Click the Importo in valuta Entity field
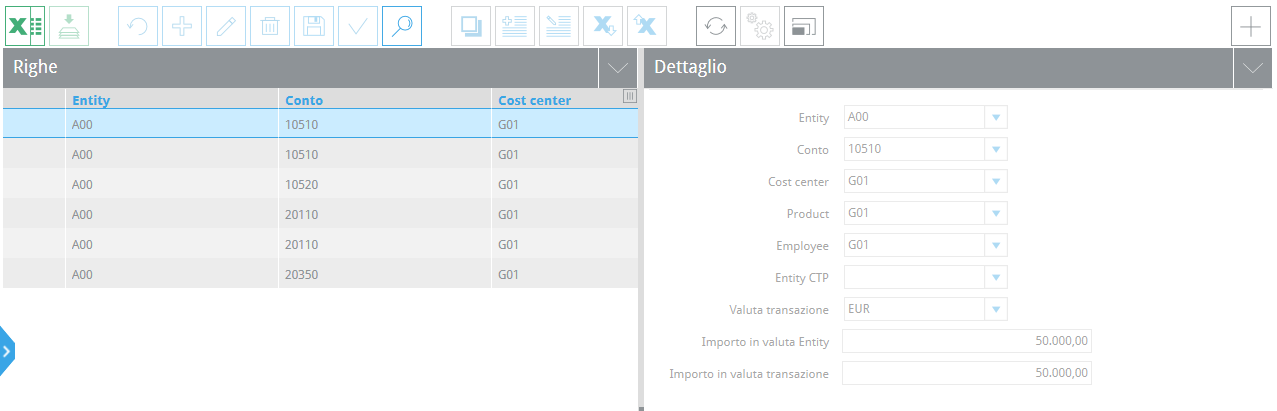Viewport: 1277px width, 411px height. [967, 341]
